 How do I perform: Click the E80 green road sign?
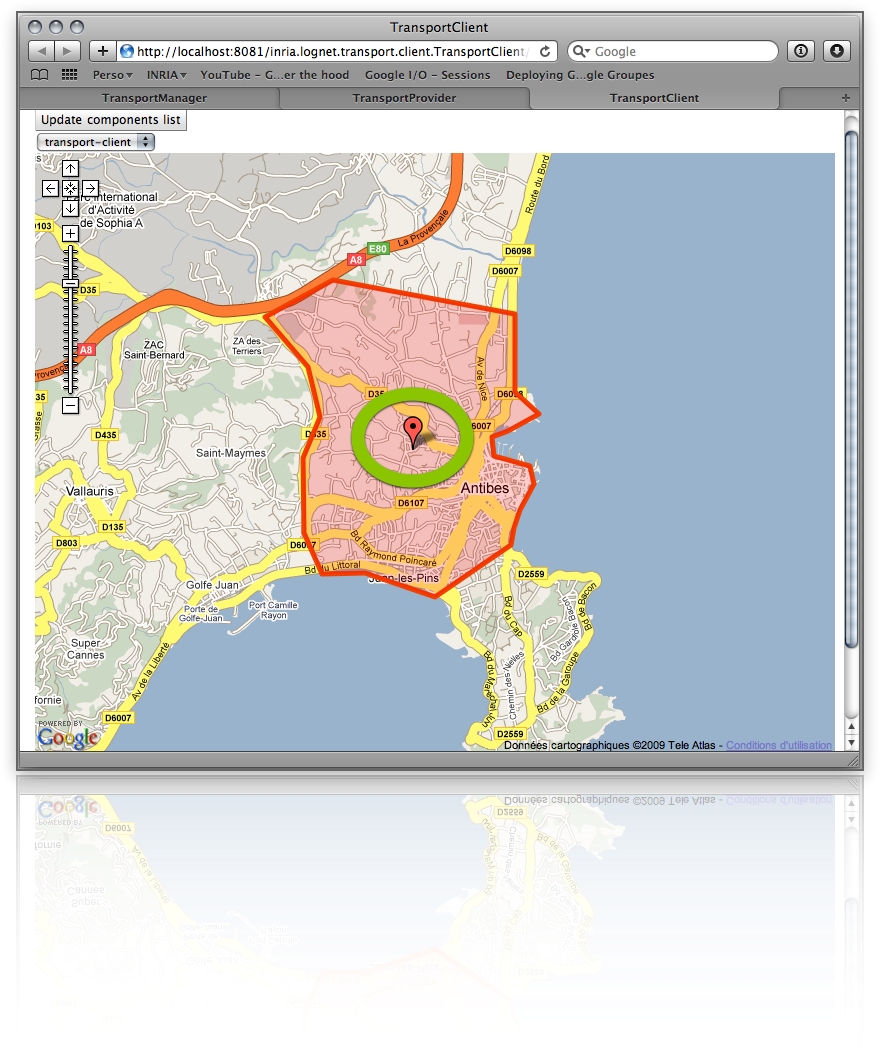pyautogui.click(x=378, y=248)
